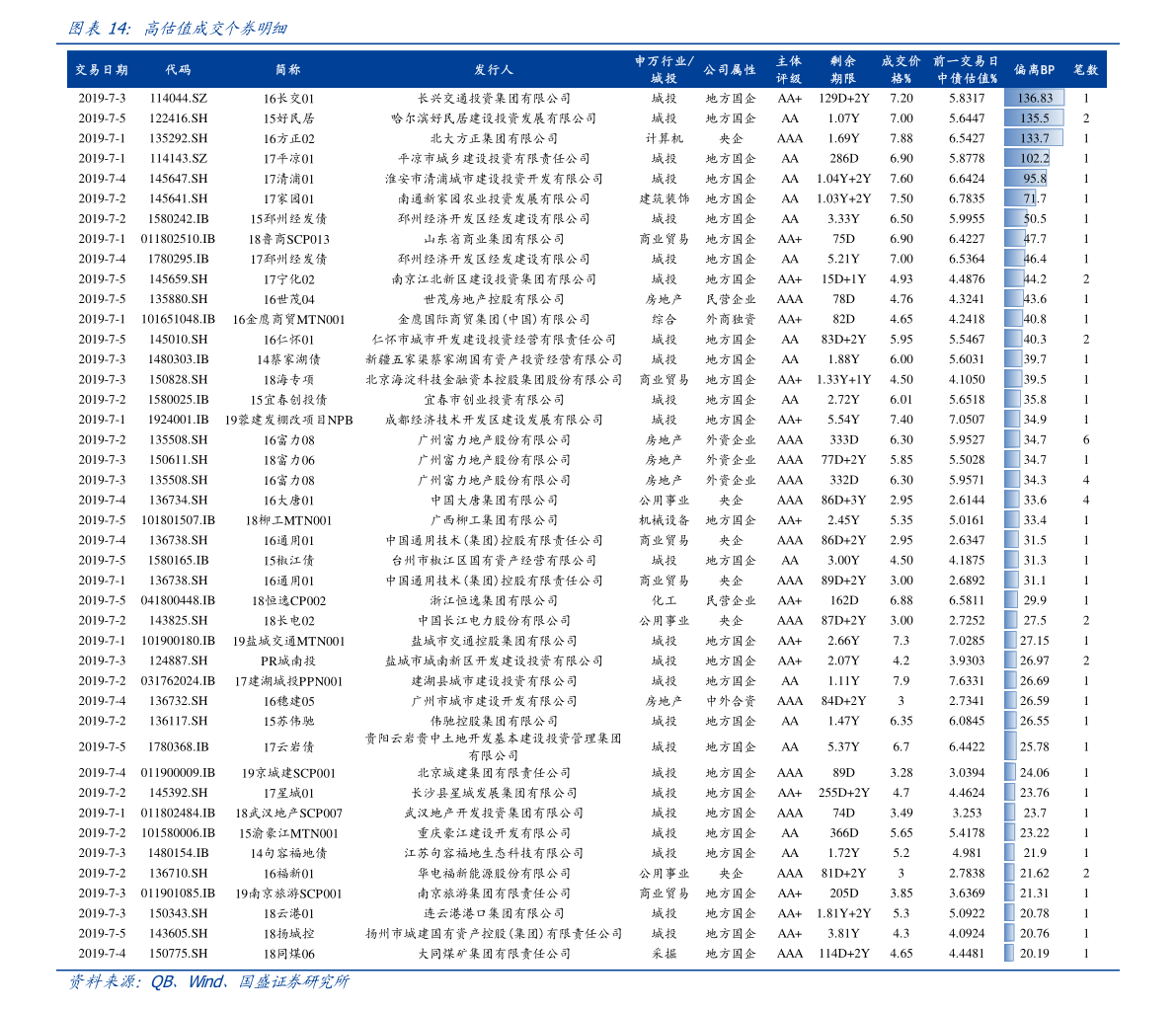Viewport: 1176px width, 1011px height.
Task: Click bond name '18同煤06'
Action: tap(288, 954)
